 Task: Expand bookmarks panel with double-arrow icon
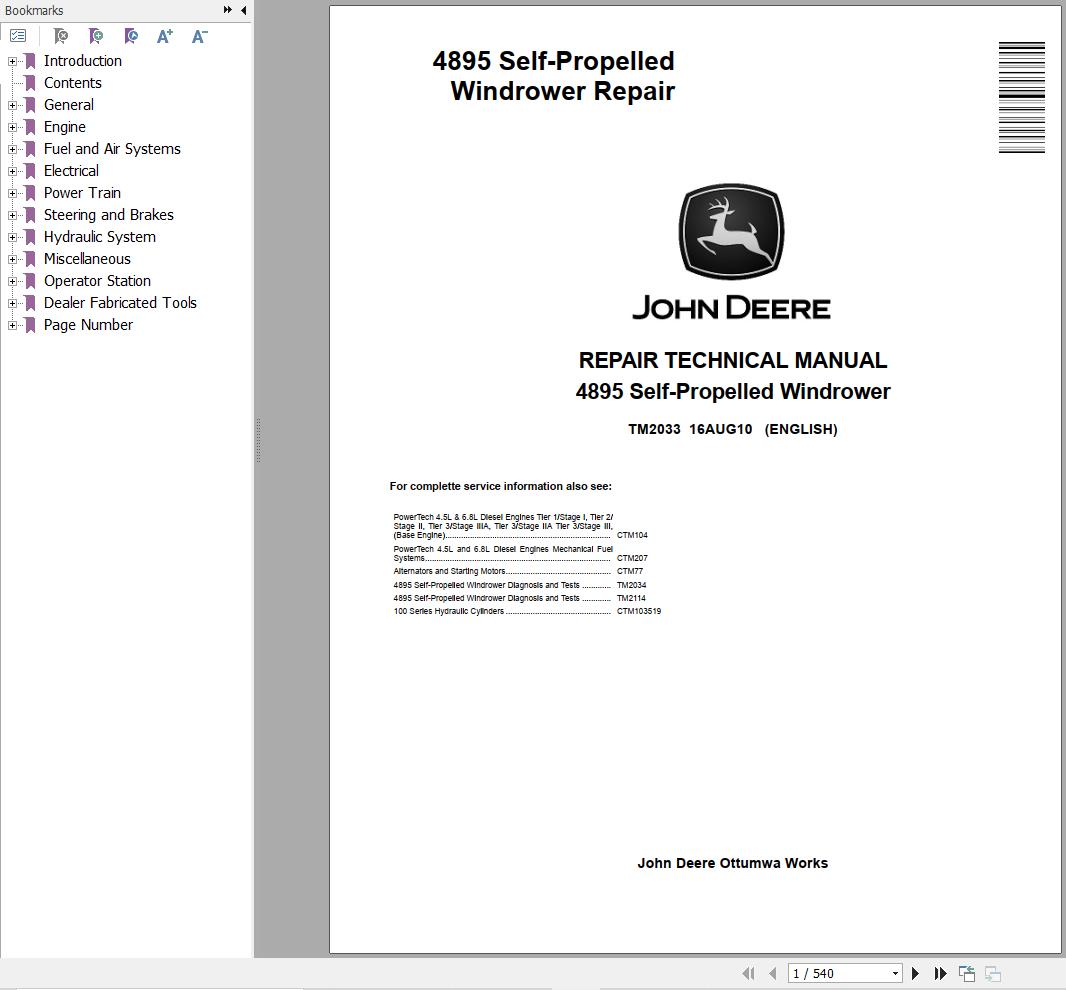point(227,10)
